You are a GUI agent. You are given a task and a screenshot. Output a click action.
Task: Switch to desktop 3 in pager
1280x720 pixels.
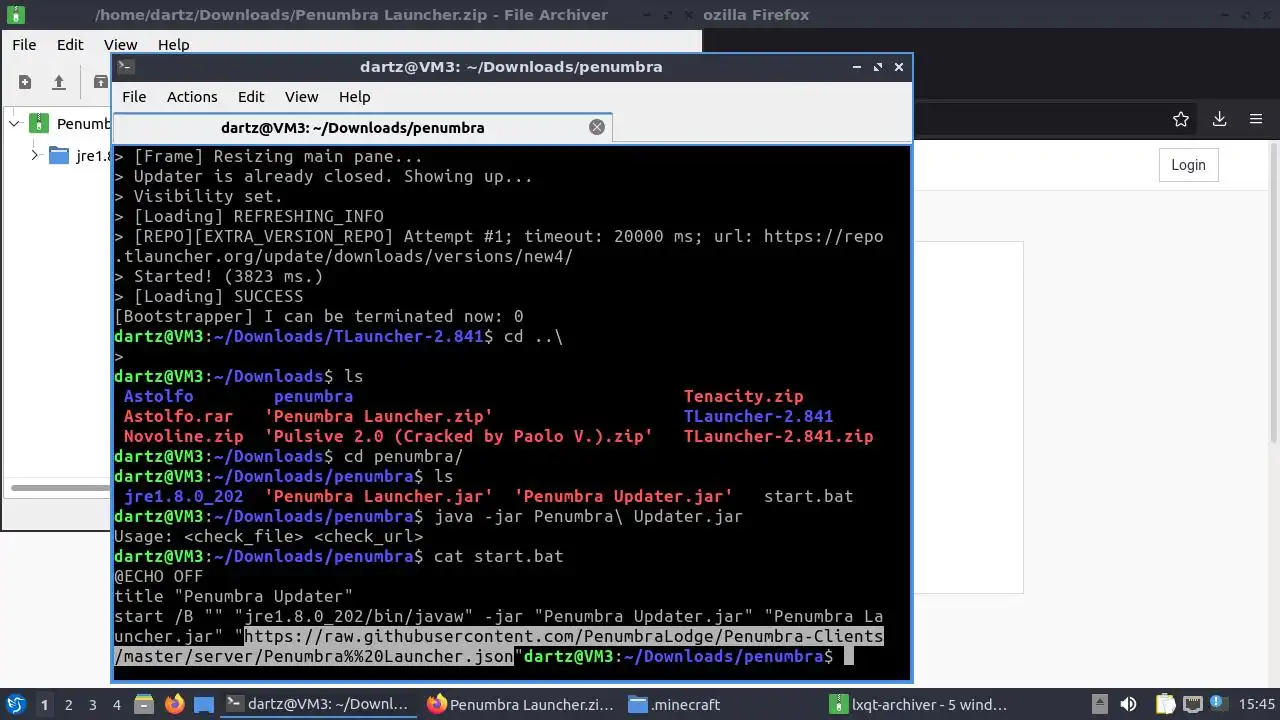[92, 704]
